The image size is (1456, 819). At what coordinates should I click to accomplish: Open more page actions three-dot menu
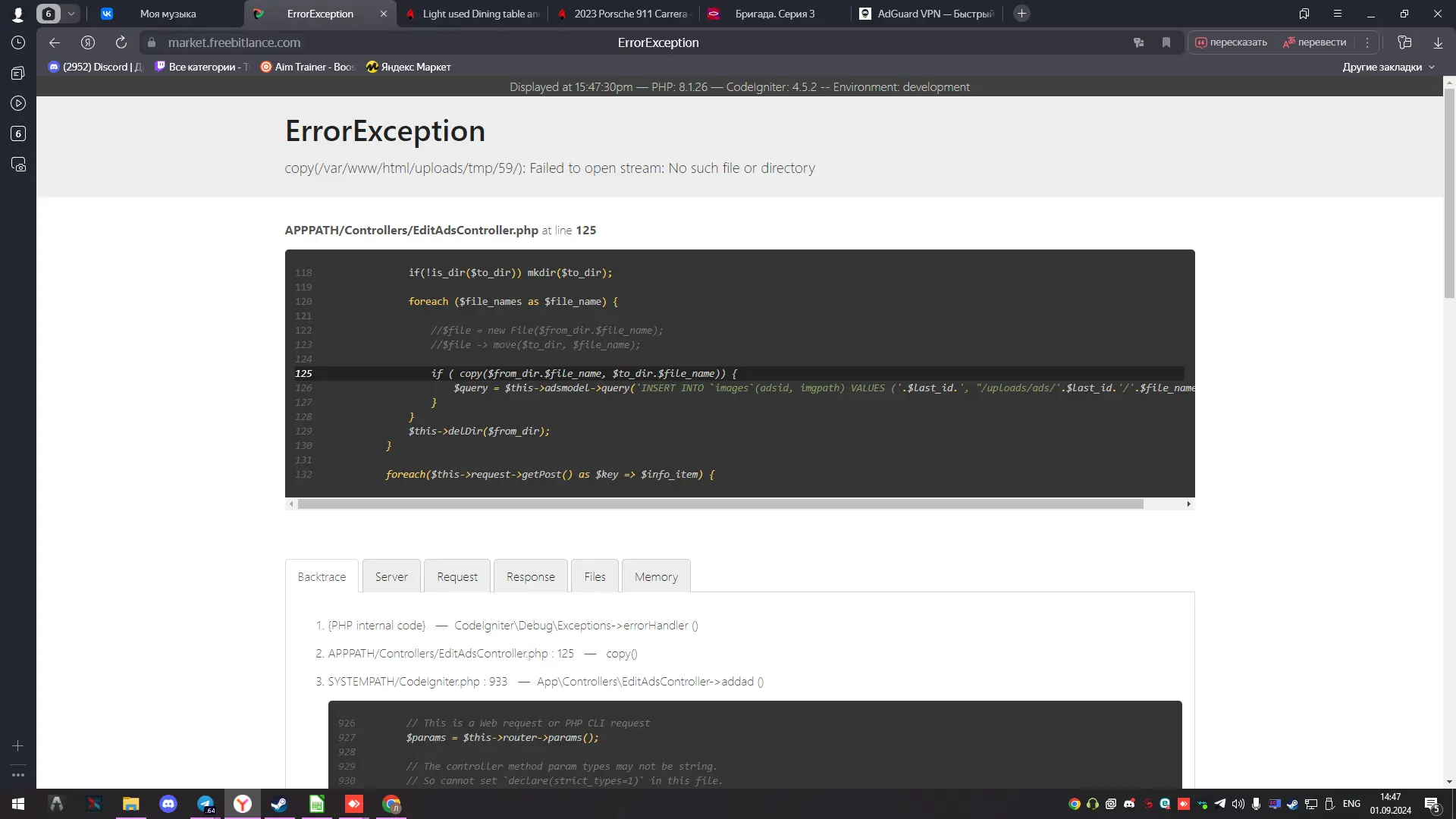[1367, 42]
